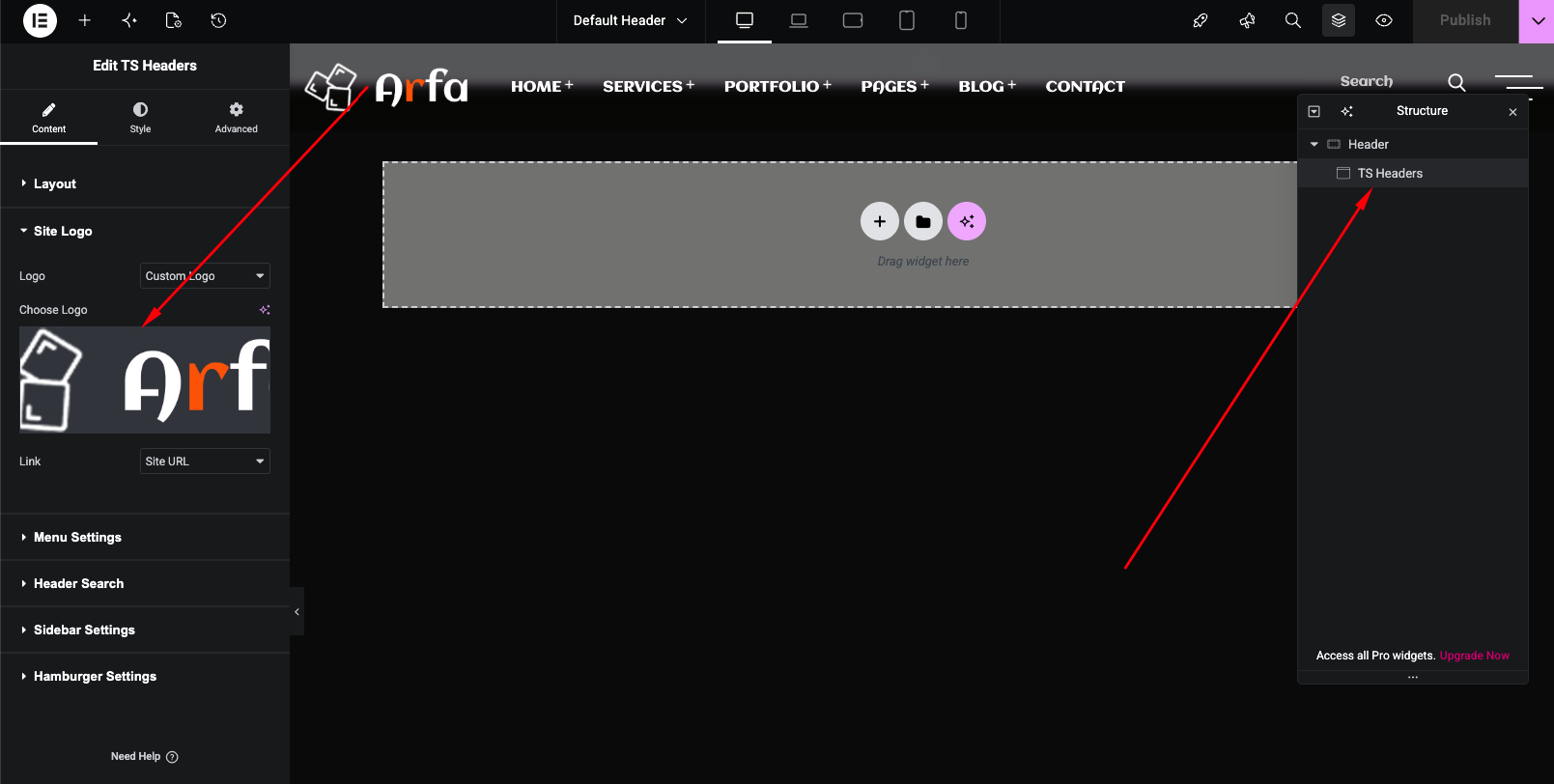Switch to tablet portrait view
Image resolution: width=1554 pixels, height=784 pixels.
[x=907, y=20]
